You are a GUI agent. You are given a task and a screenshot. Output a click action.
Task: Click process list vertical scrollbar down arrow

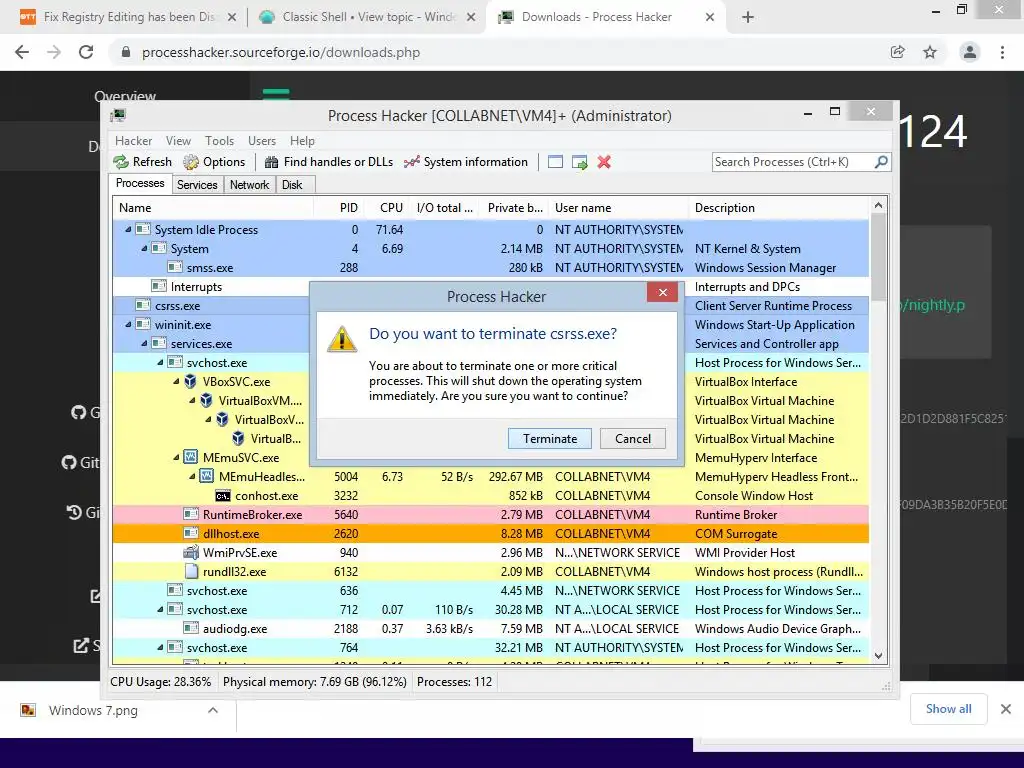pyautogui.click(x=878, y=656)
